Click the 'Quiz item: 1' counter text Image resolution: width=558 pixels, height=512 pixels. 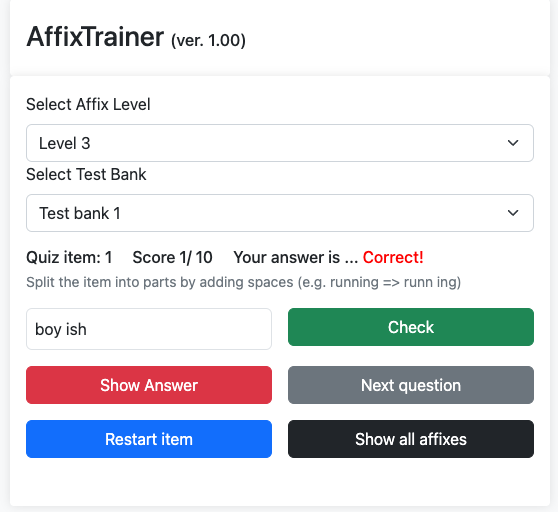point(69,257)
